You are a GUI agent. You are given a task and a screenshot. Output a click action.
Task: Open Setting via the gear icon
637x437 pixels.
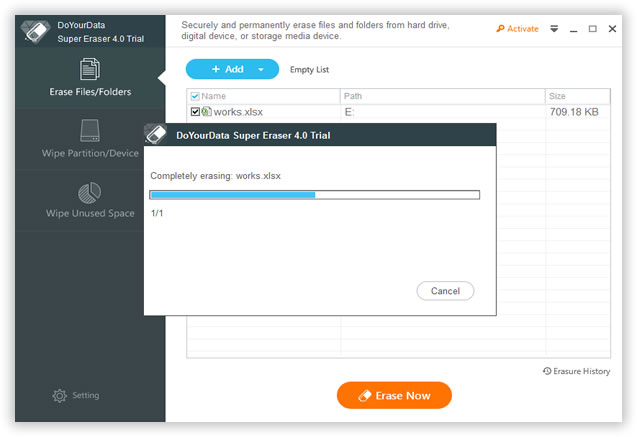click(60, 395)
